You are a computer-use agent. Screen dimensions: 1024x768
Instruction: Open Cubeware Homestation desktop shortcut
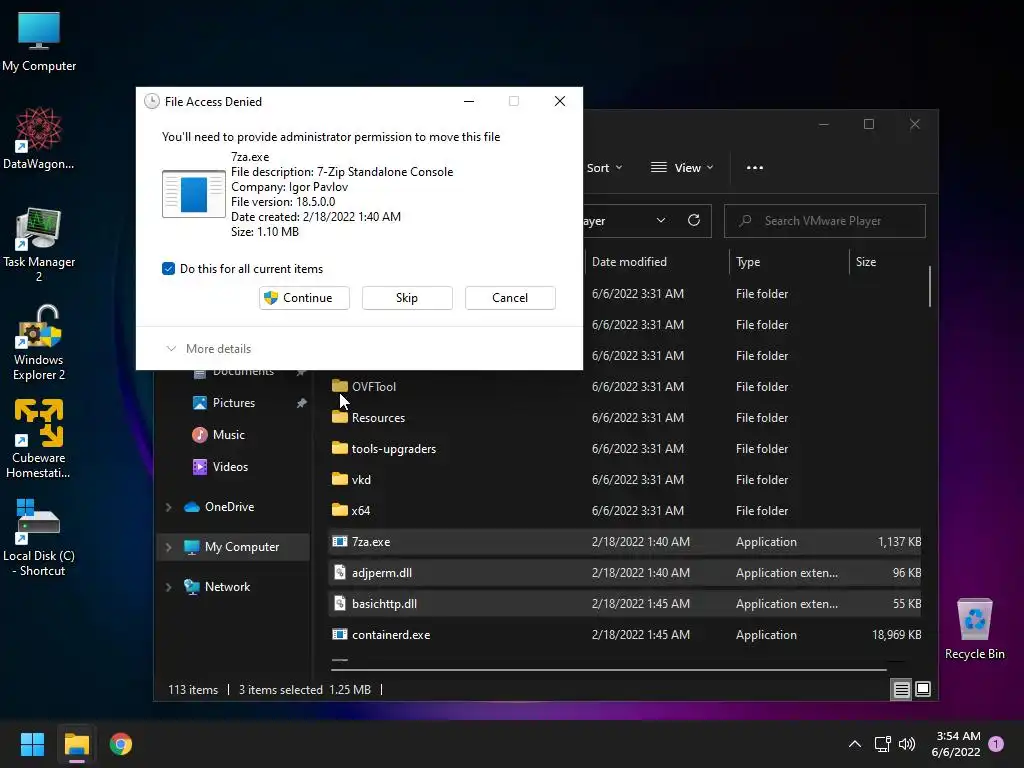[39, 439]
